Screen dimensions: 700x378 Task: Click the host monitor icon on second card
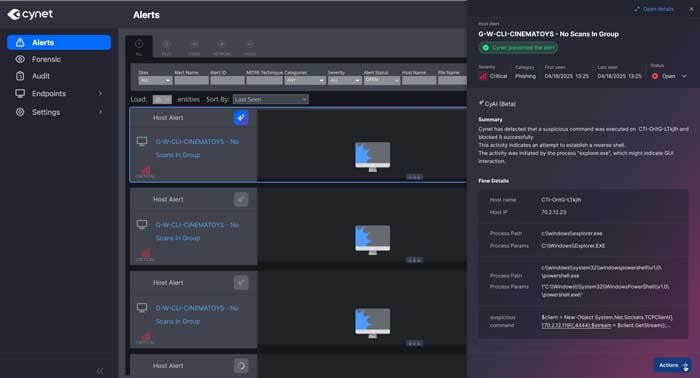142,224
